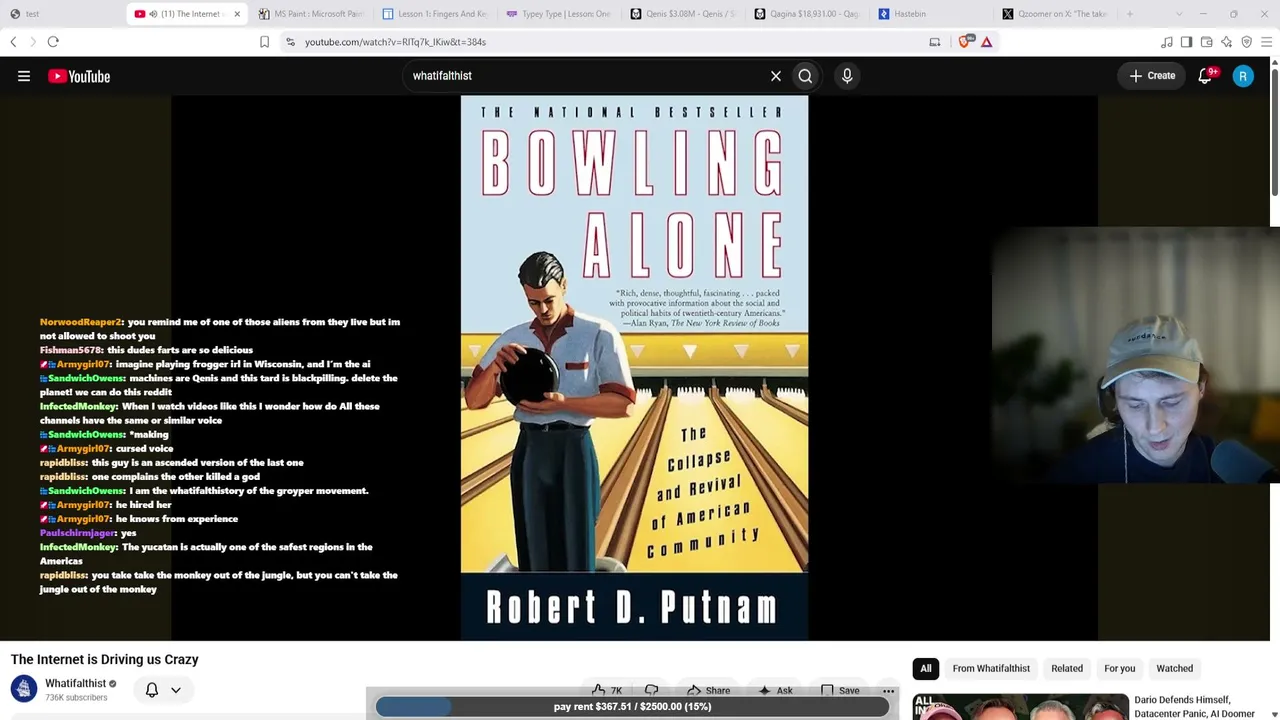Open the Whatifalthist channel name link

click(75, 683)
